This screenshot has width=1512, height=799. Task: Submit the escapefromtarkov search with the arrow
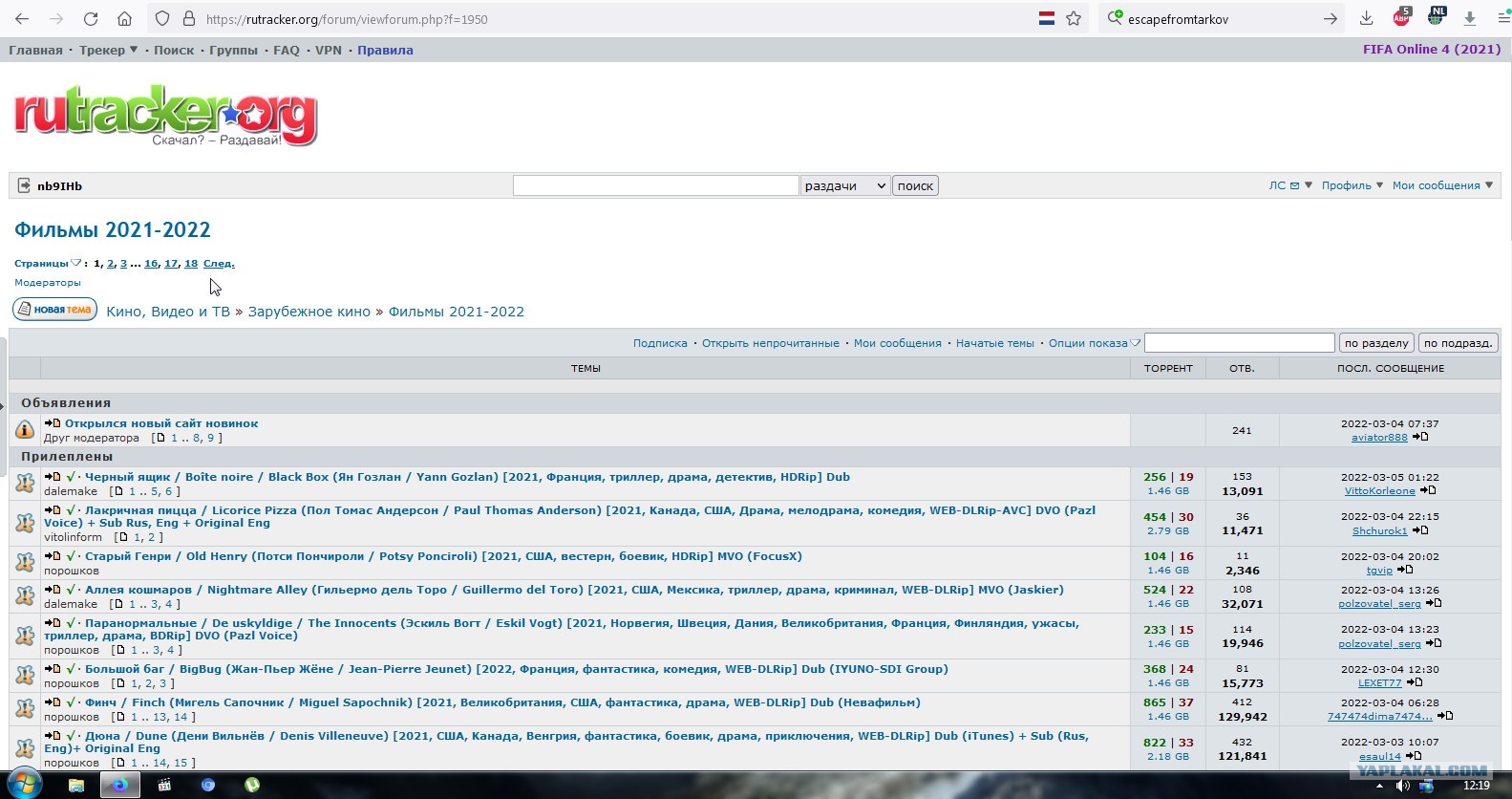click(x=1331, y=19)
